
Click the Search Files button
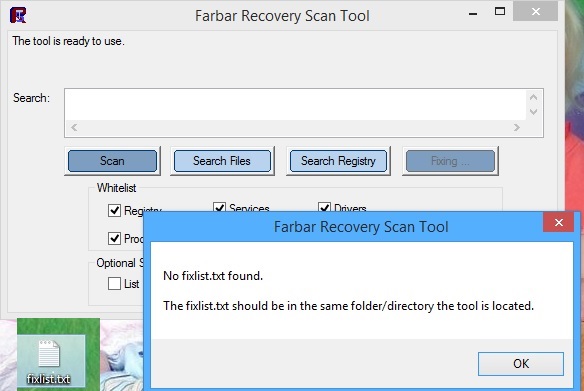click(222, 161)
